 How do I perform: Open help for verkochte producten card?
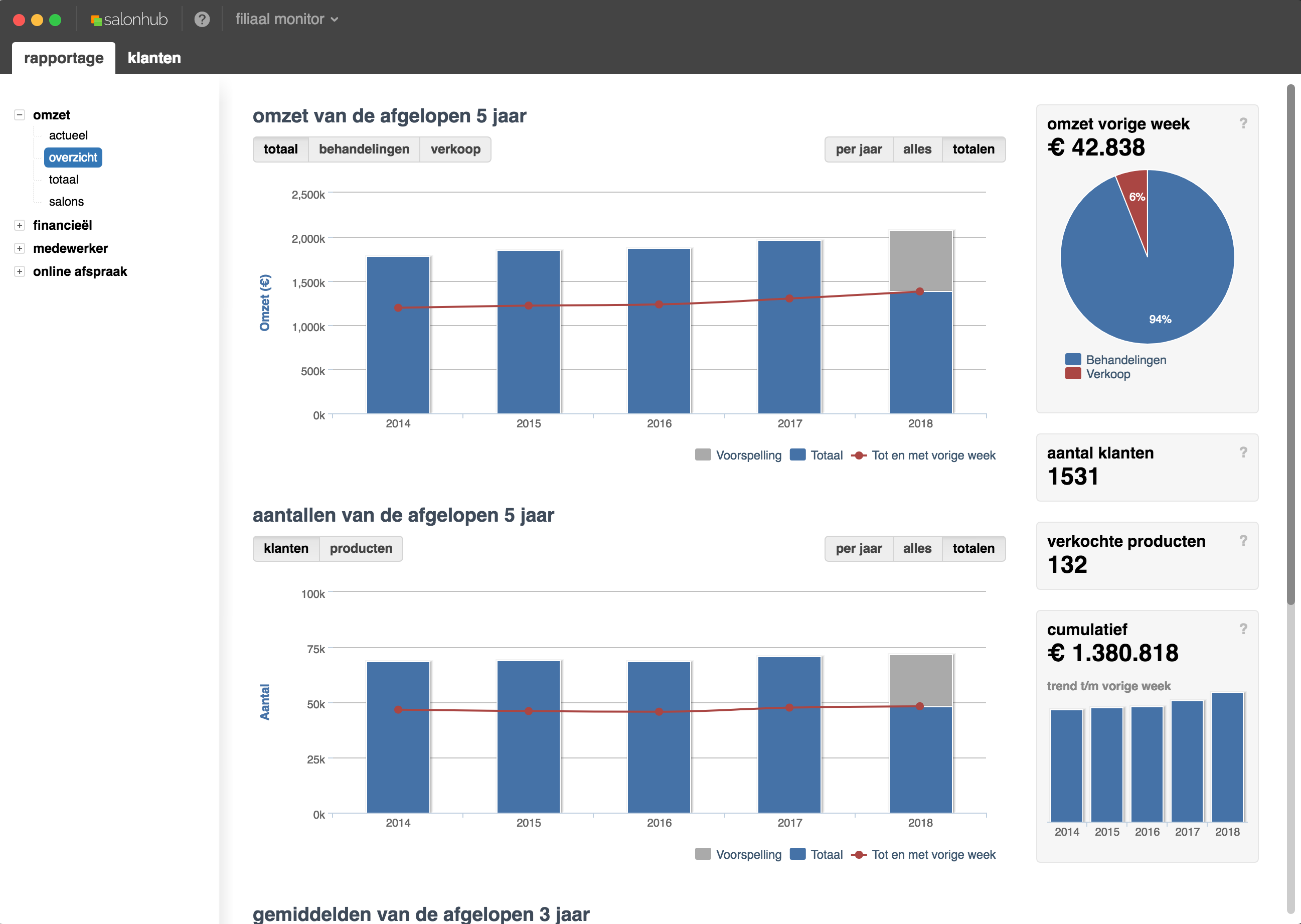[1243, 540]
